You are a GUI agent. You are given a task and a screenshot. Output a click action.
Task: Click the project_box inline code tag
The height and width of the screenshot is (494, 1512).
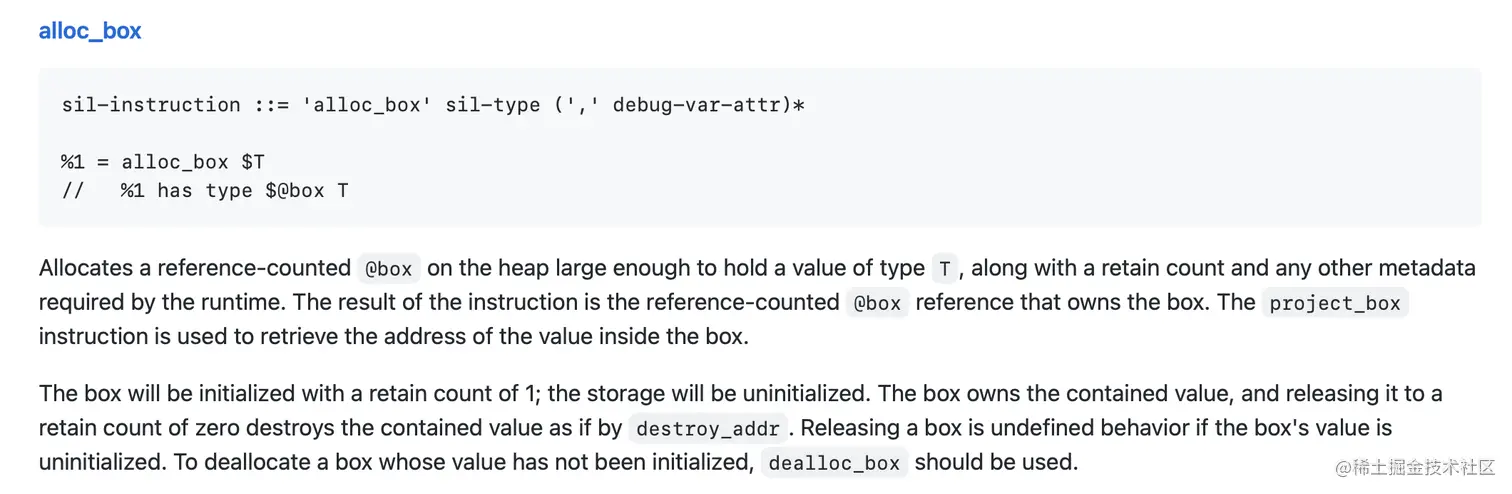1334,303
